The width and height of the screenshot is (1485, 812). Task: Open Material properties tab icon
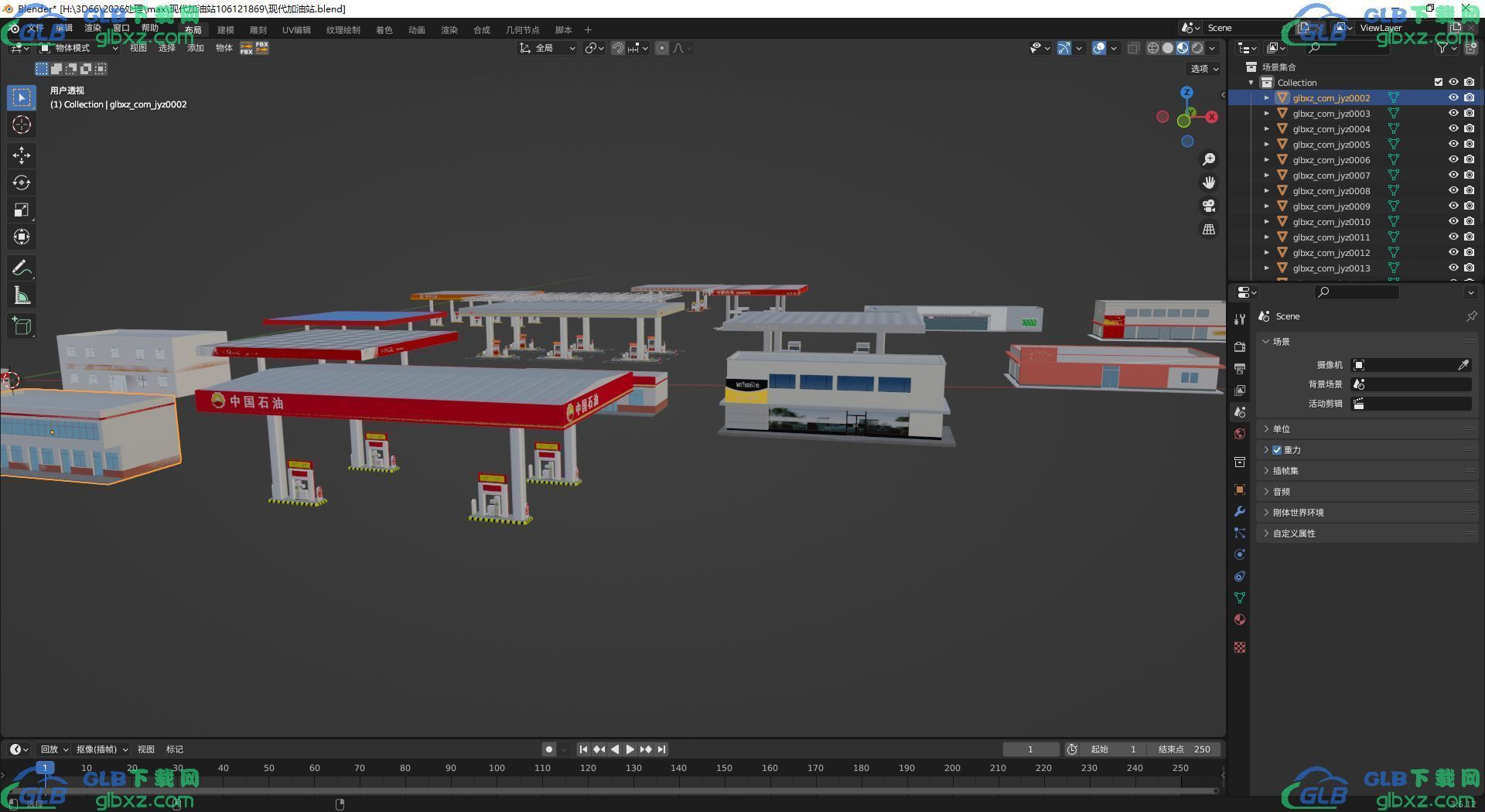pyautogui.click(x=1240, y=619)
